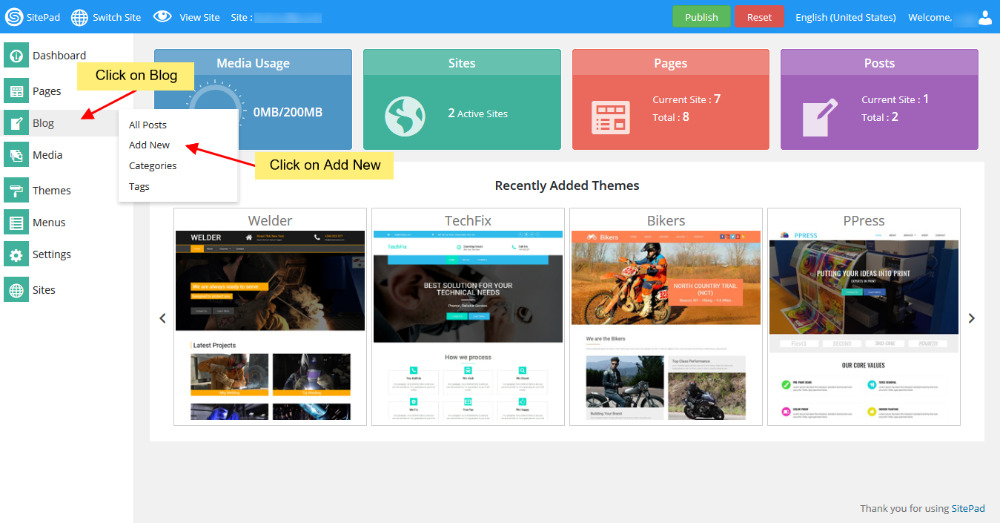This screenshot has height=523, width=1000.
Task: Open the Switch Site globe icon
Action: [79, 17]
